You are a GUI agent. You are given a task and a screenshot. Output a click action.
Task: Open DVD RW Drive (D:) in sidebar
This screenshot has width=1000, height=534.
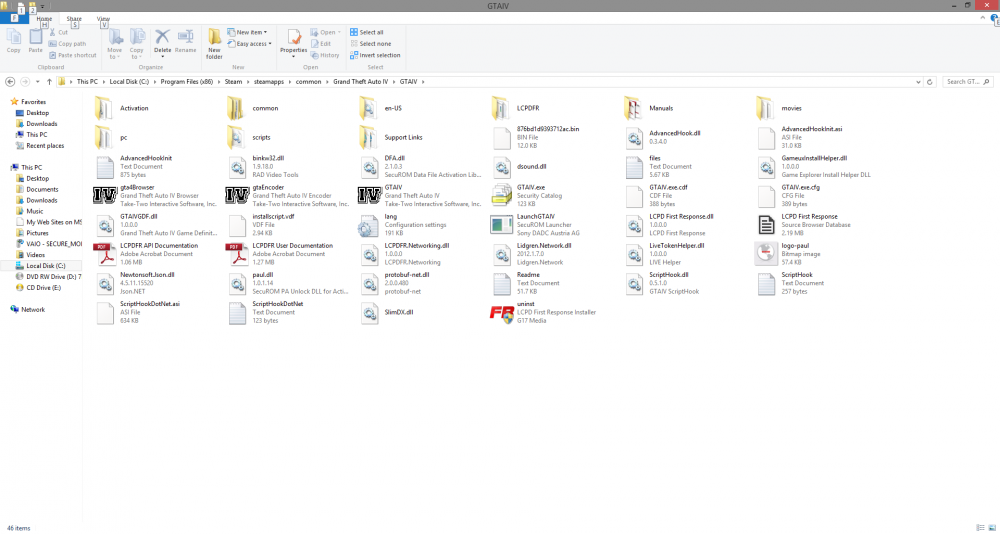(48, 276)
